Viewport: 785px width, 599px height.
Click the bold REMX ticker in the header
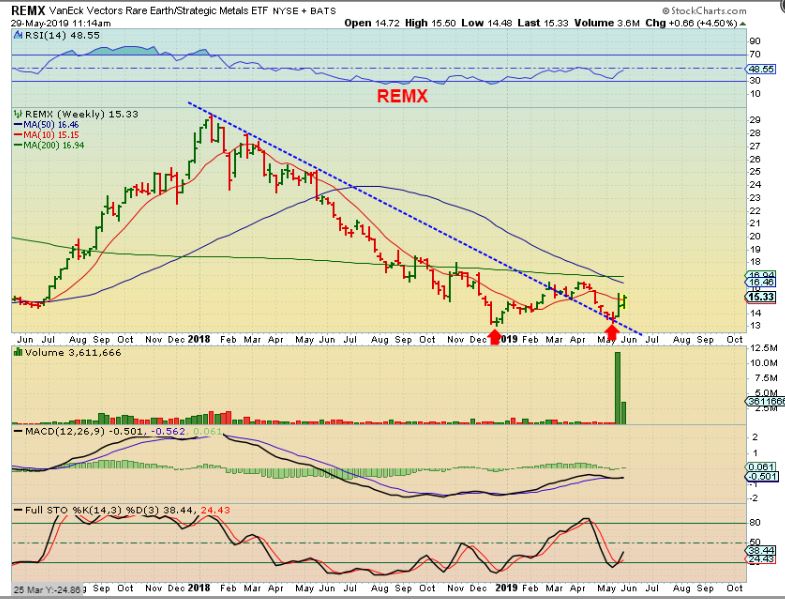coord(28,11)
